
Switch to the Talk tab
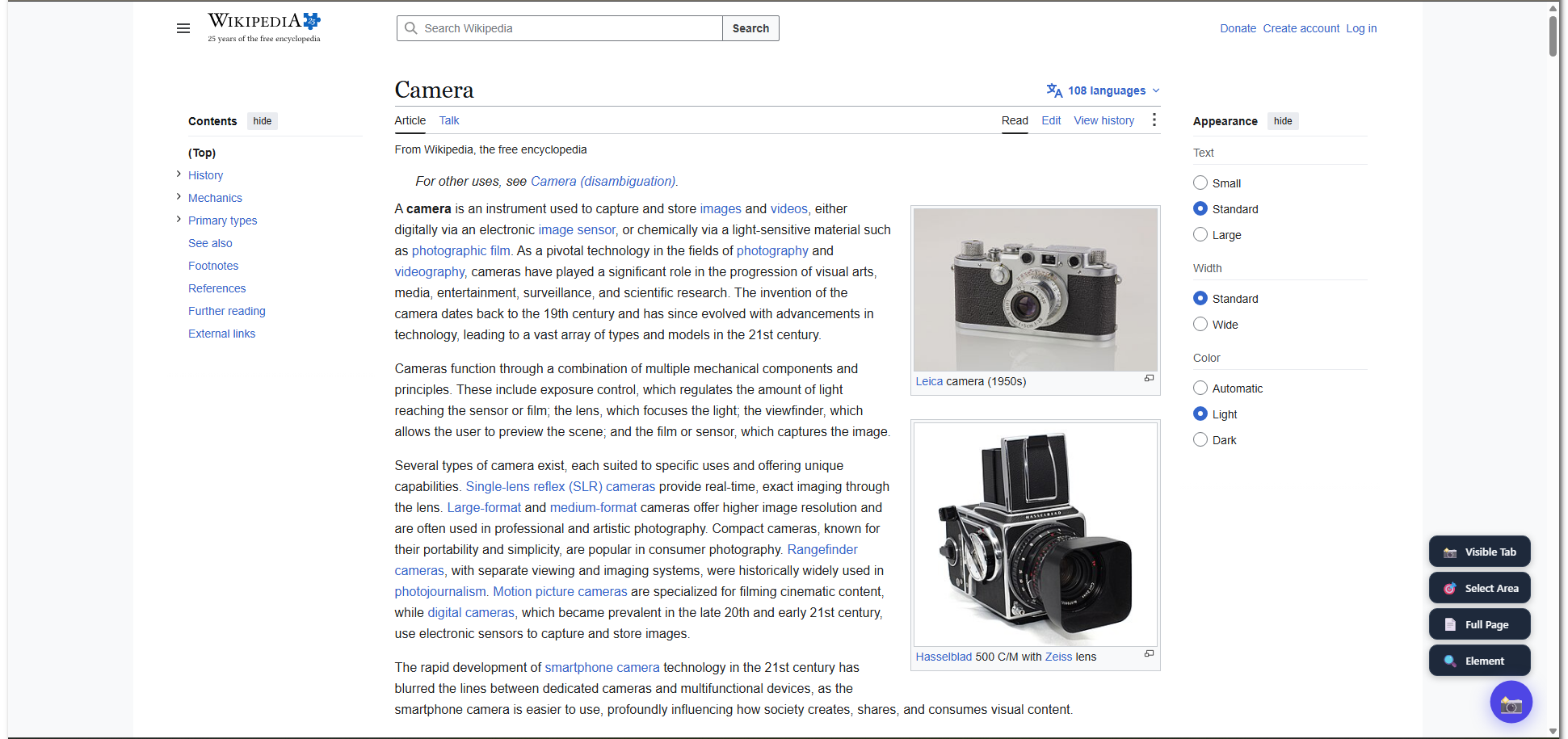pos(449,120)
